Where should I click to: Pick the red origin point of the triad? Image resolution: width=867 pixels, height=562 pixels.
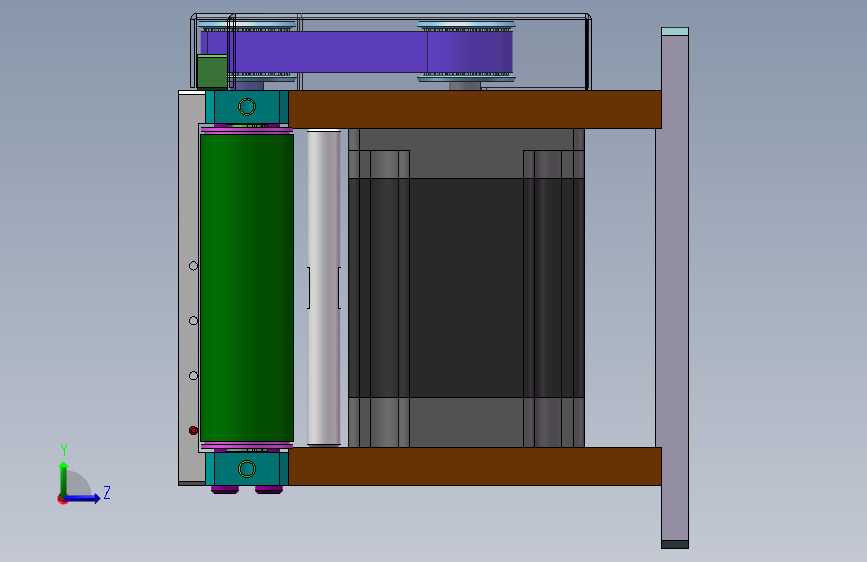[x=62, y=499]
